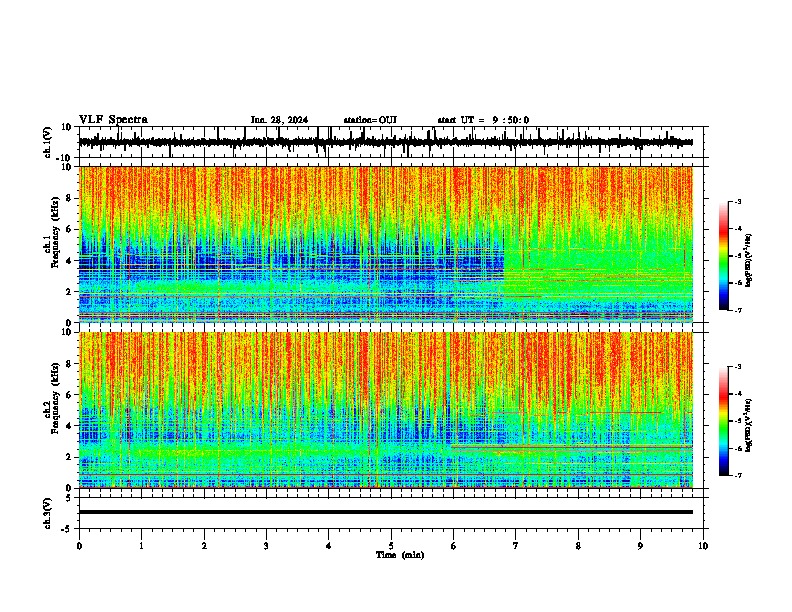Screen dimensions: 792x612
Task: Click time axis tick label "6"
Action: click(454, 546)
